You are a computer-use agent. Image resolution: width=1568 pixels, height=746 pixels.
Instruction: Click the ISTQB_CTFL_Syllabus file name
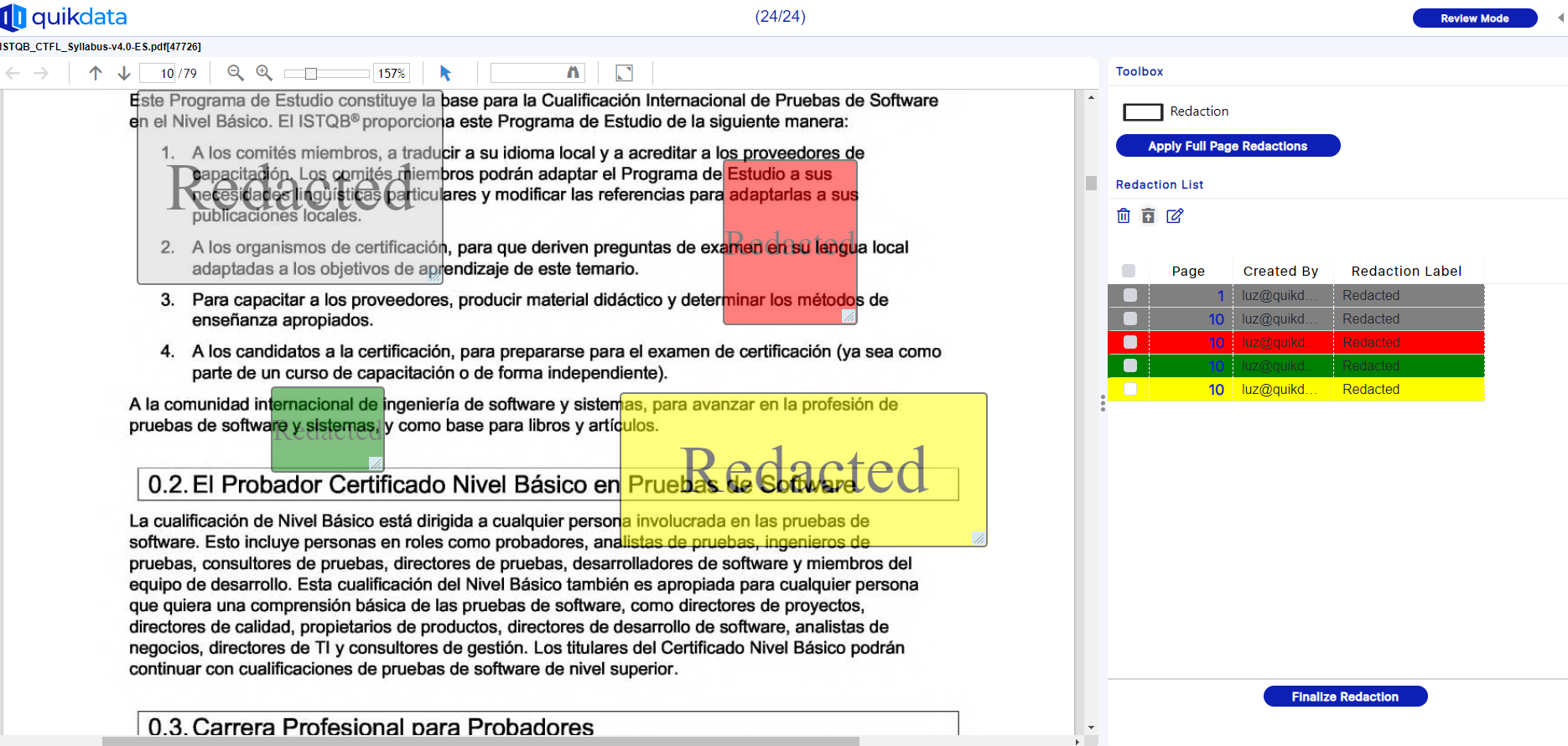pos(101,47)
